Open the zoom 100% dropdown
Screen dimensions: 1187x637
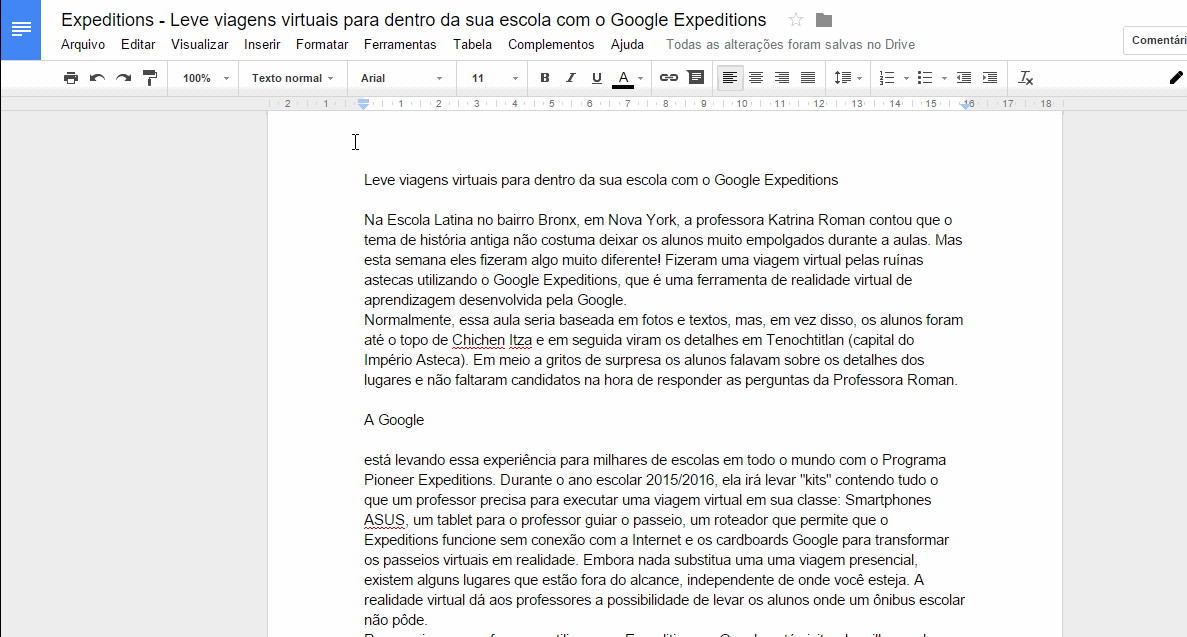[205, 78]
